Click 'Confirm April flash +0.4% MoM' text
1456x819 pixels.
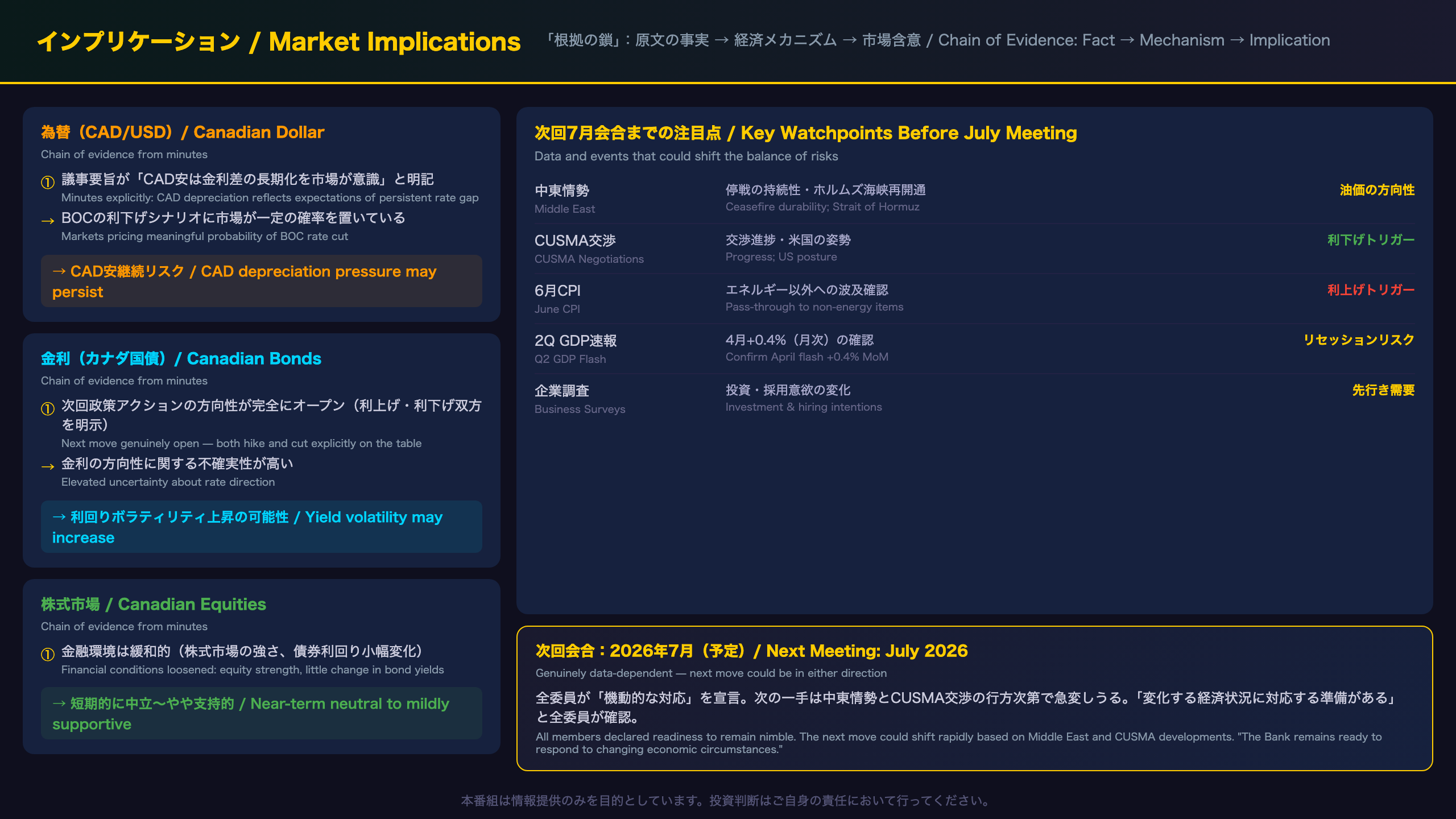coord(807,357)
